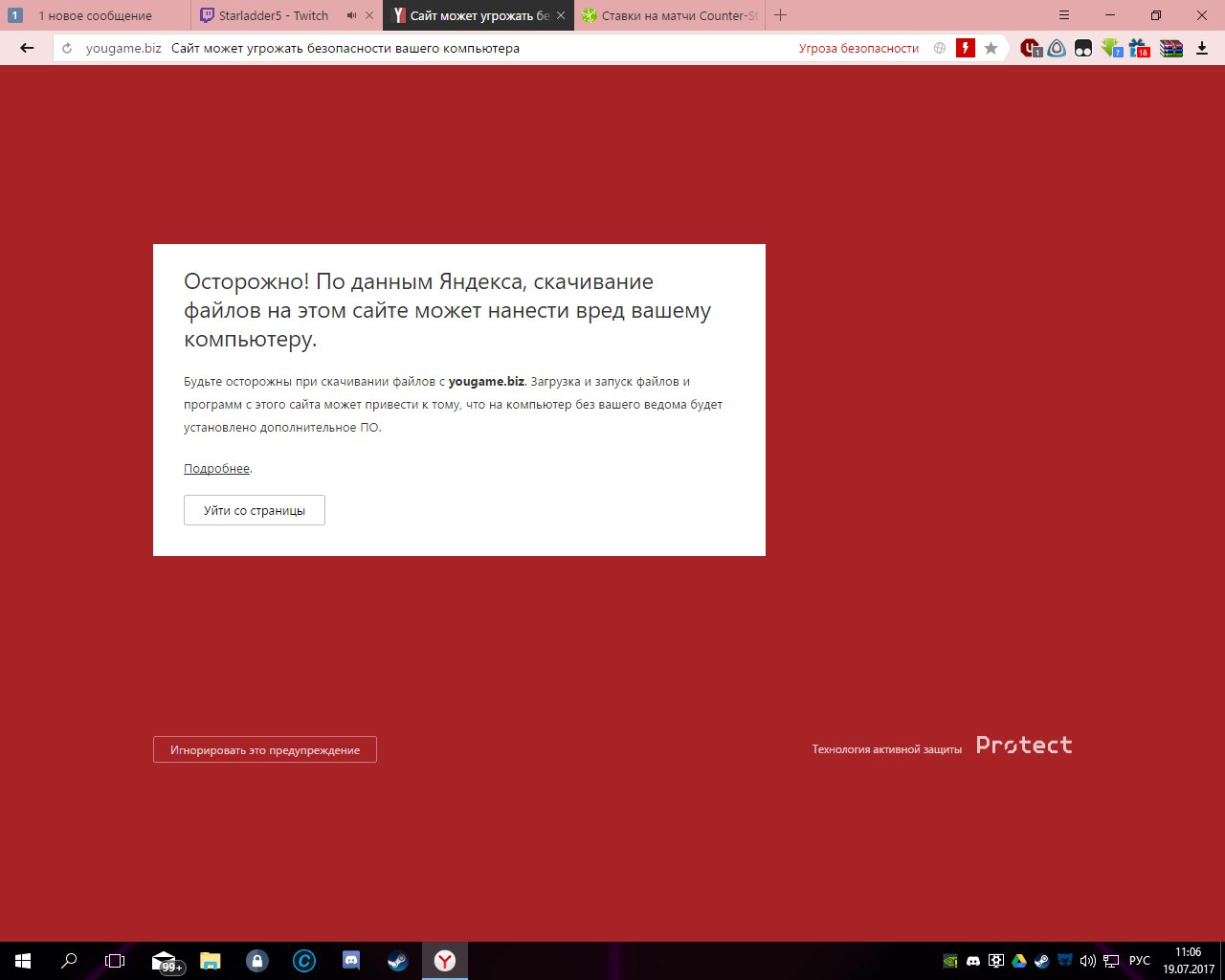
Task: Open clock showing 11:06 19.07.2017
Action: 1189,961
